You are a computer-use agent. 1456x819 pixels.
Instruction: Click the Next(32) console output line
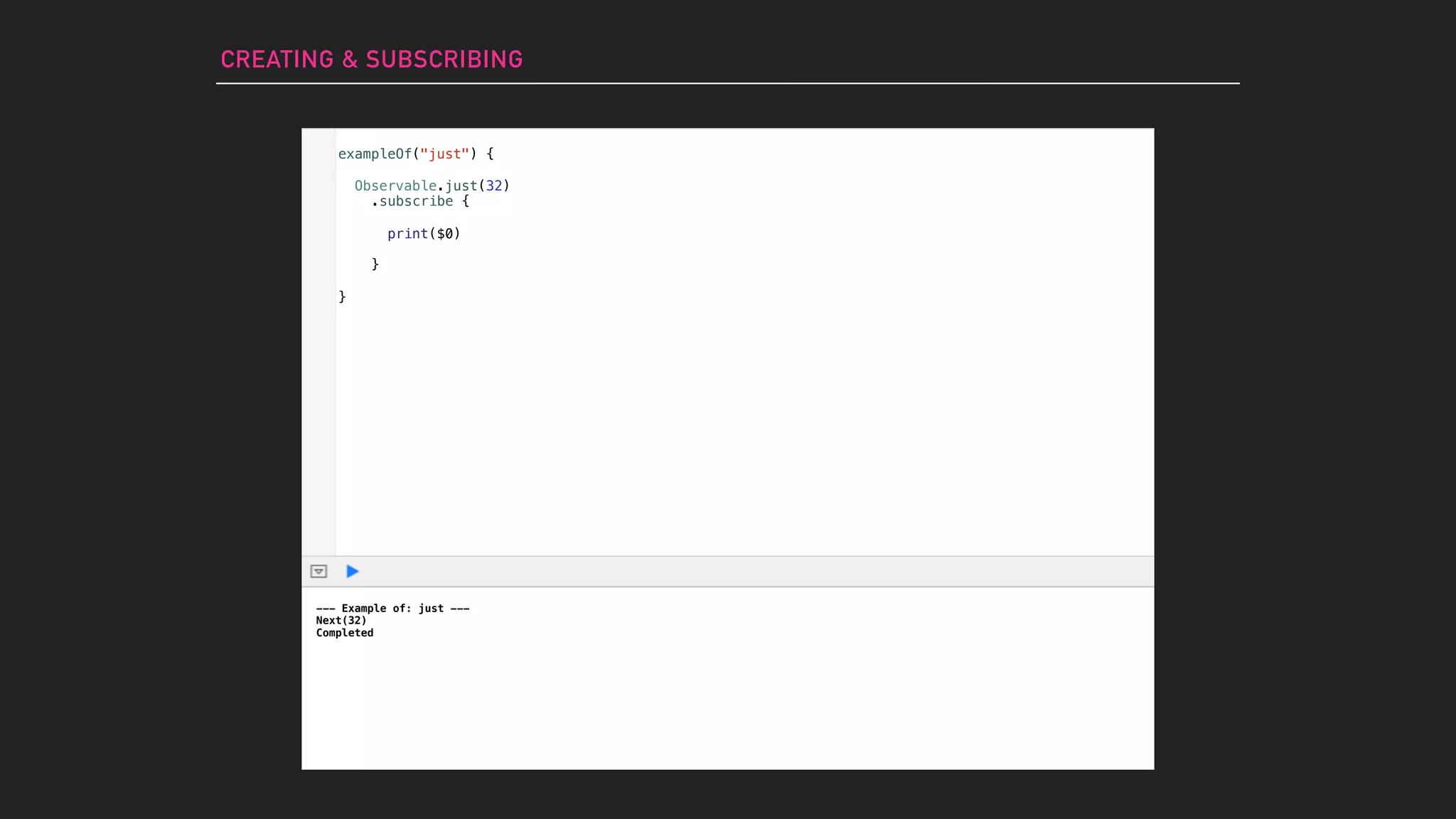click(x=341, y=621)
